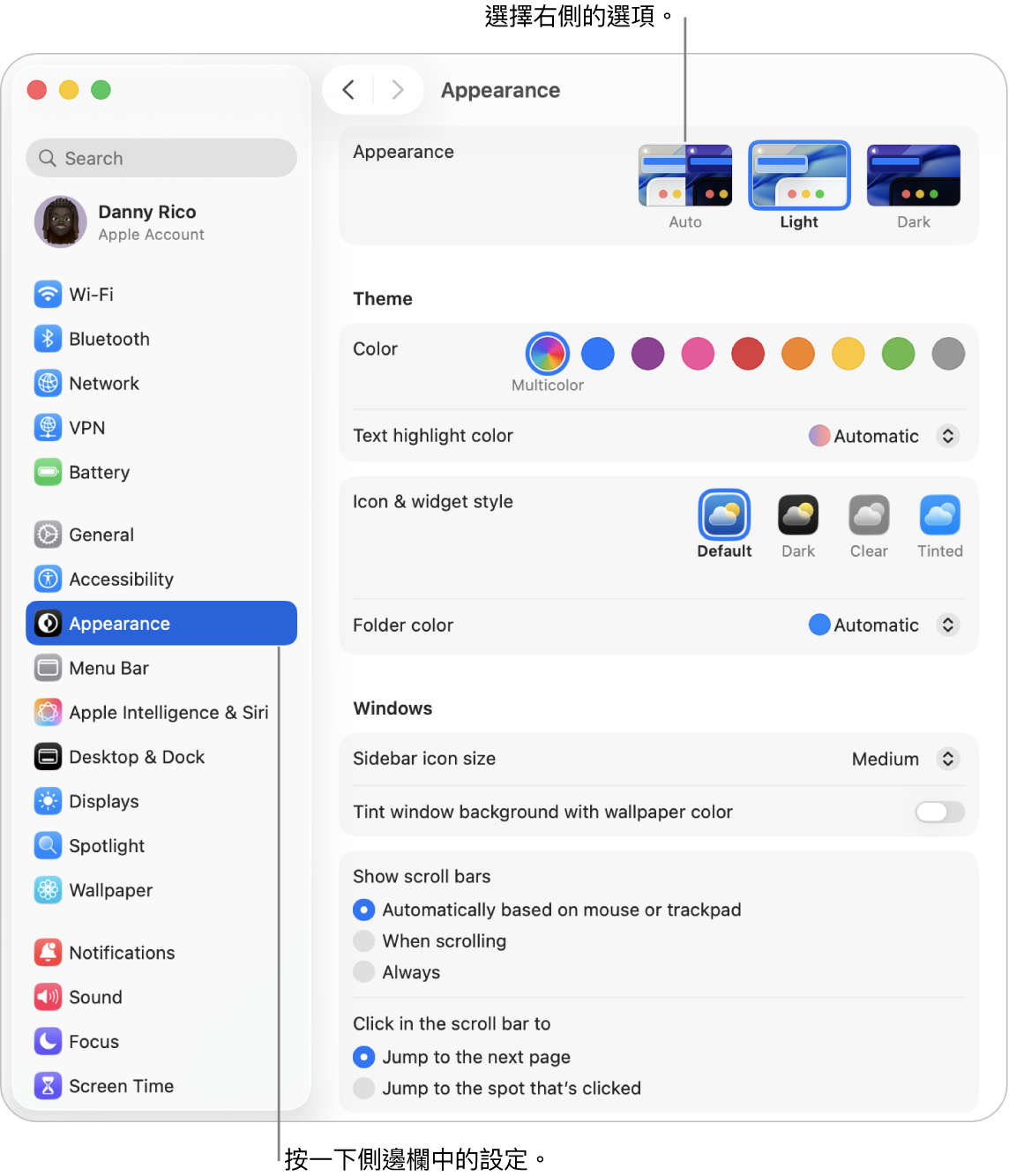Viewport: 1009px width, 1176px height.
Task: Open the Appearance pane in sidebar
Action: coord(161,624)
